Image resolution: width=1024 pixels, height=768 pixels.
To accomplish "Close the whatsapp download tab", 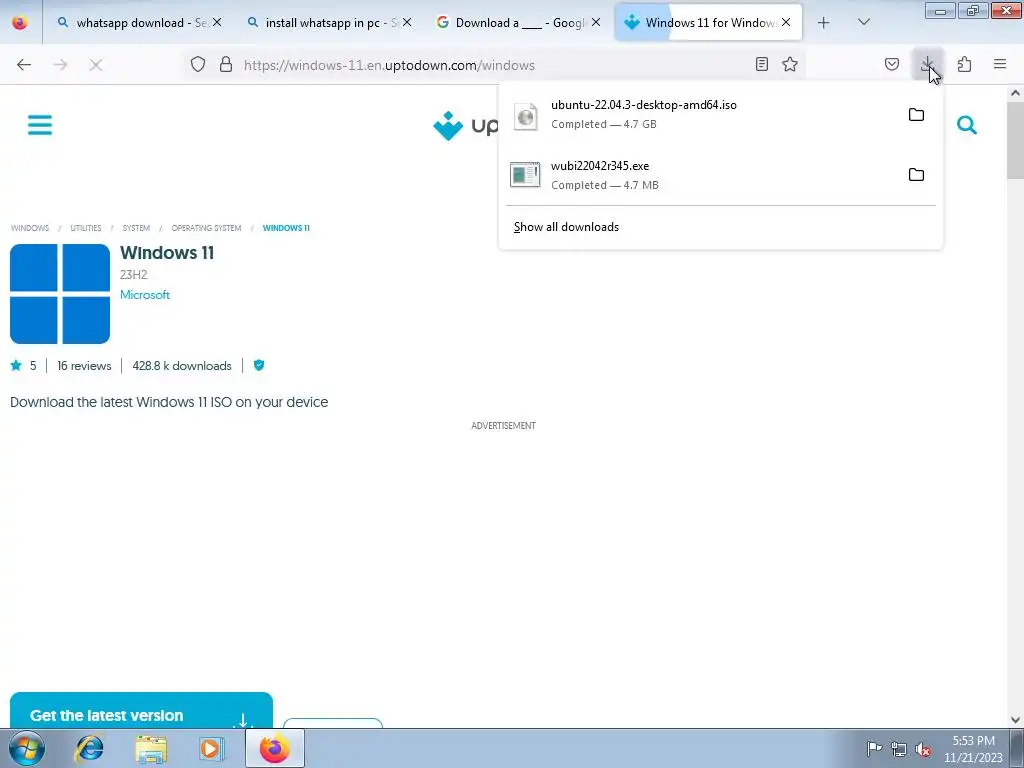I will [x=217, y=23].
